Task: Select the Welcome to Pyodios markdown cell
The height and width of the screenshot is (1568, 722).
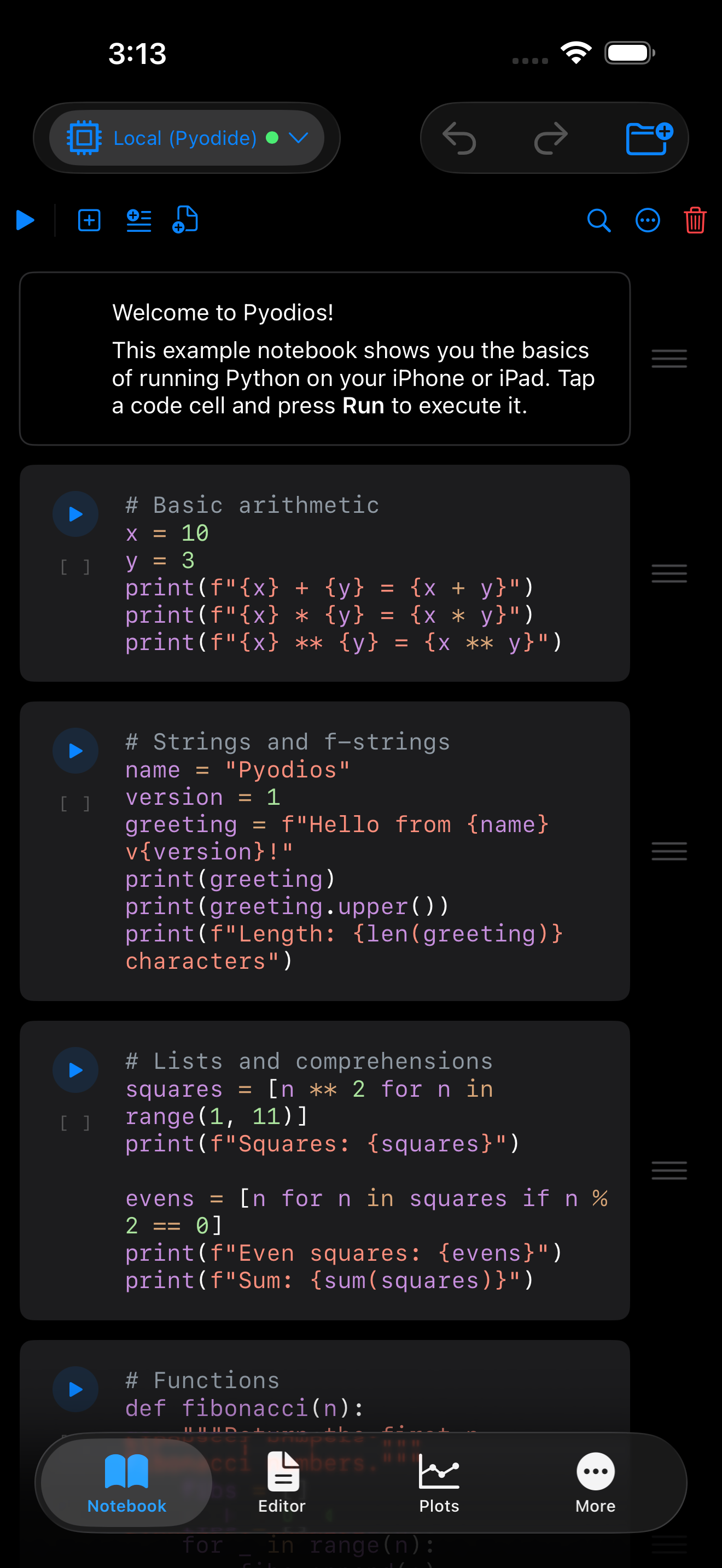Action: (324, 359)
